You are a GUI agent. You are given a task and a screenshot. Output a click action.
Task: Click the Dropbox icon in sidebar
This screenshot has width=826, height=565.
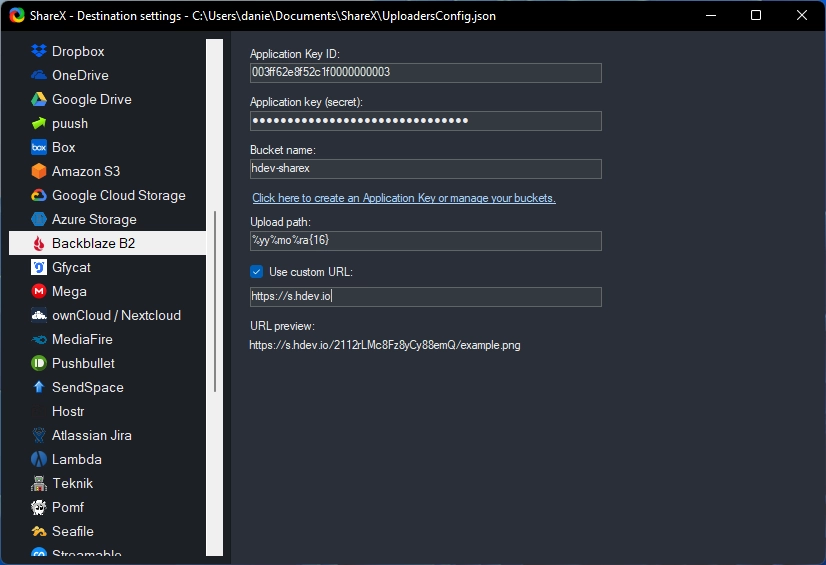39,51
